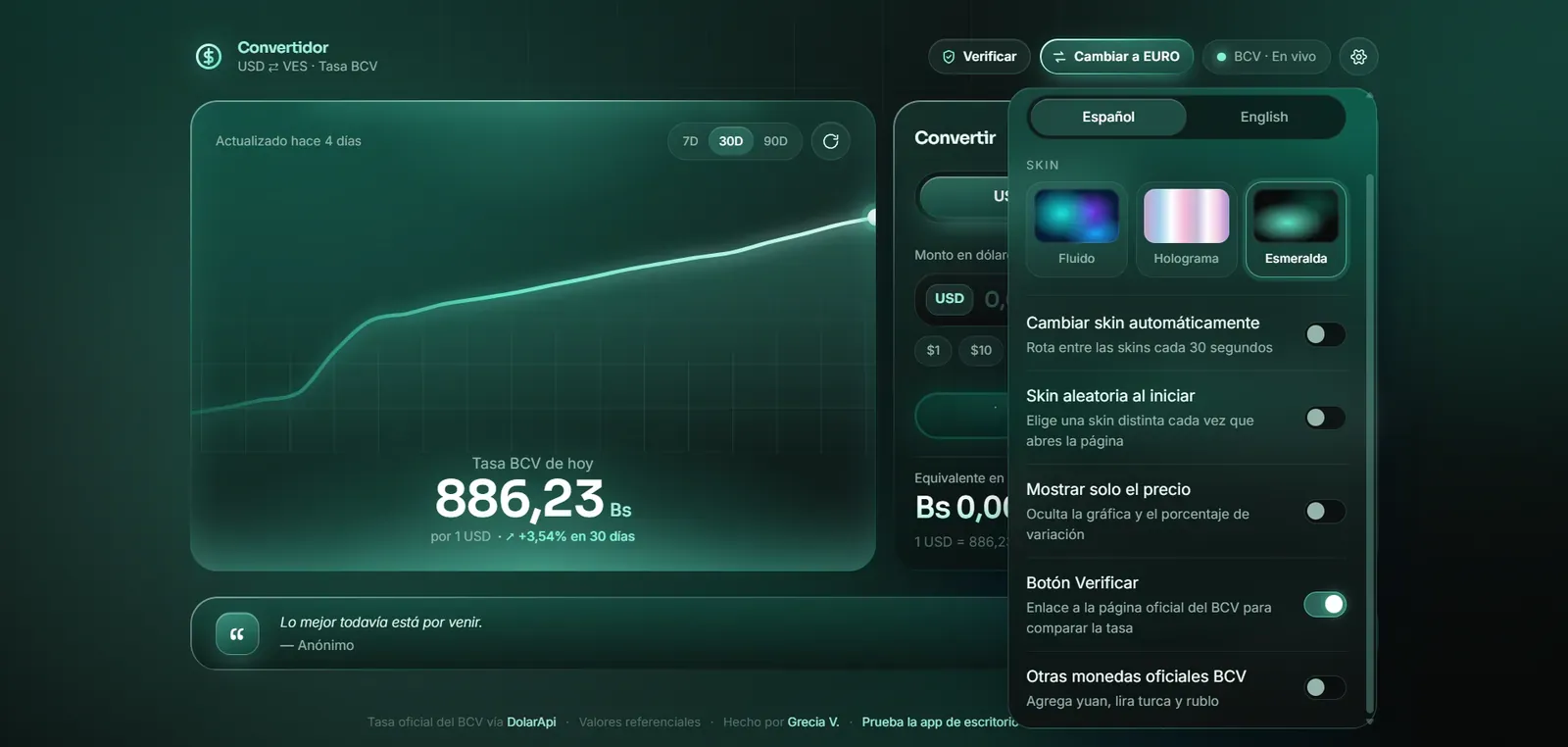Choose the Fluido skin thumbnail
Viewport: 1568px width, 747px height.
click(x=1076, y=229)
